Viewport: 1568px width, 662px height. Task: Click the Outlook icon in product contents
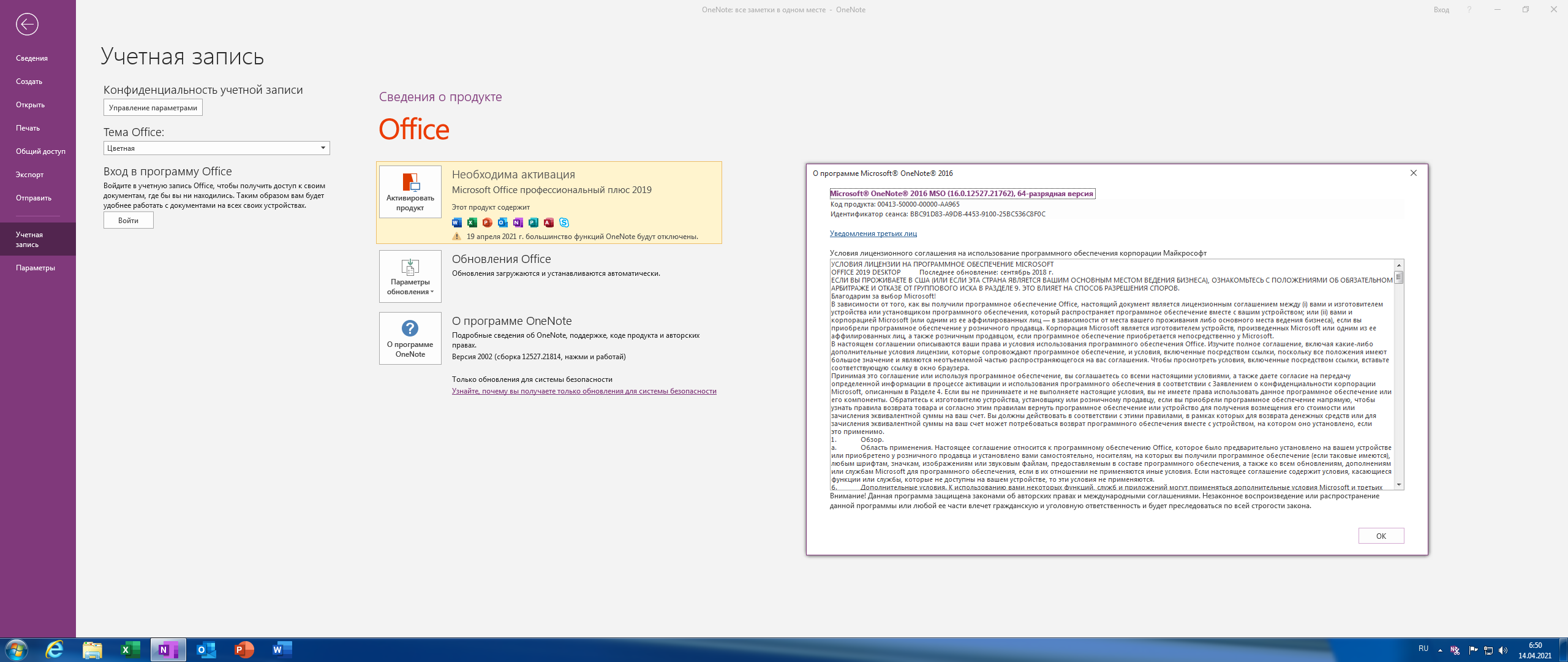[503, 223]
